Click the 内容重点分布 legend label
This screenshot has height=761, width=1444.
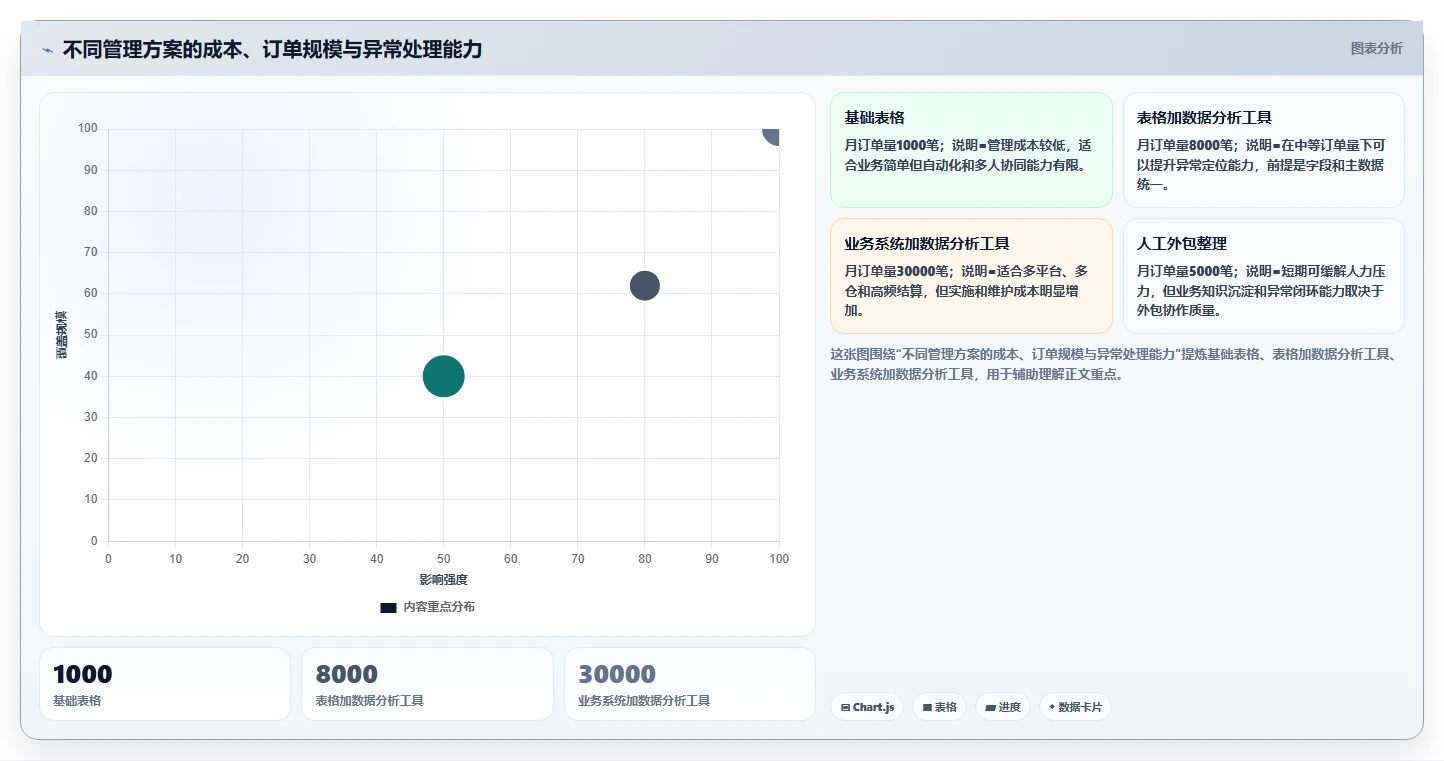click(439, 607)
